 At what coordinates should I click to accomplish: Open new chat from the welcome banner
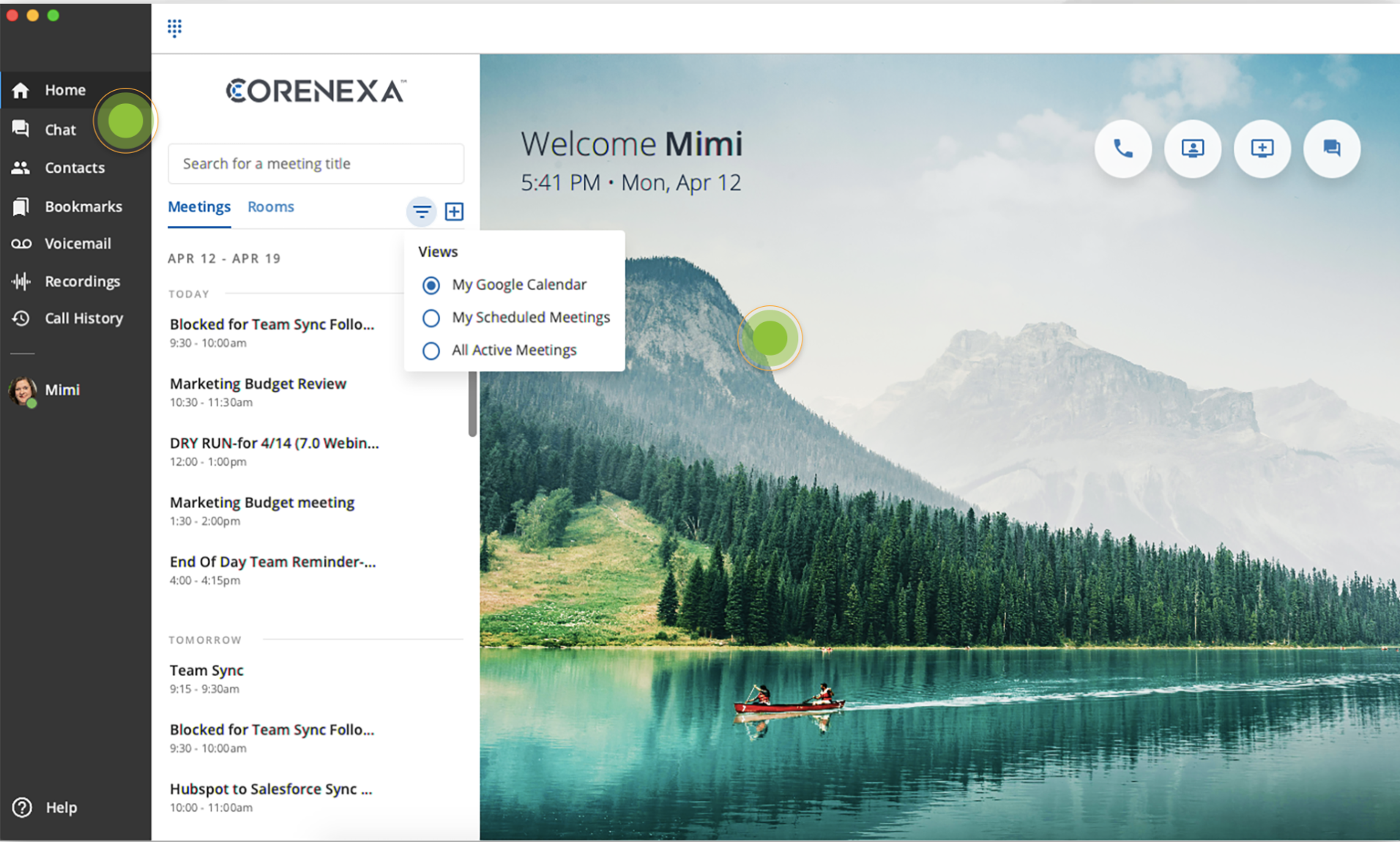(x=1331, y=149)
